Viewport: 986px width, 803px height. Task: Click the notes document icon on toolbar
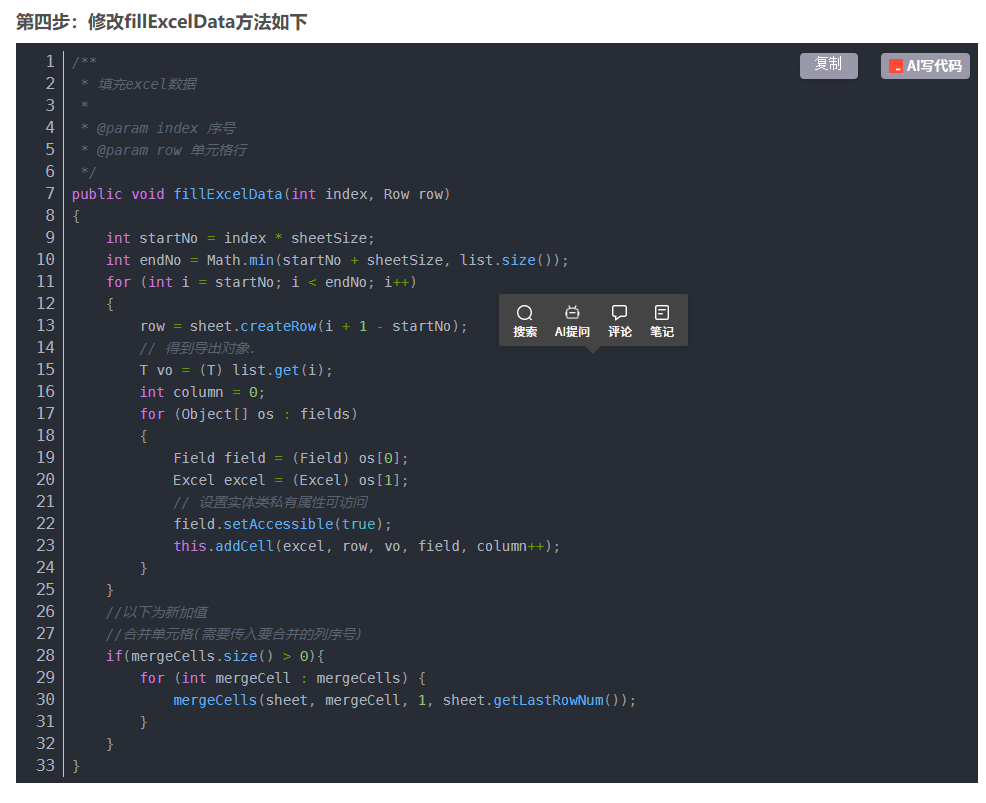[662, 318]
